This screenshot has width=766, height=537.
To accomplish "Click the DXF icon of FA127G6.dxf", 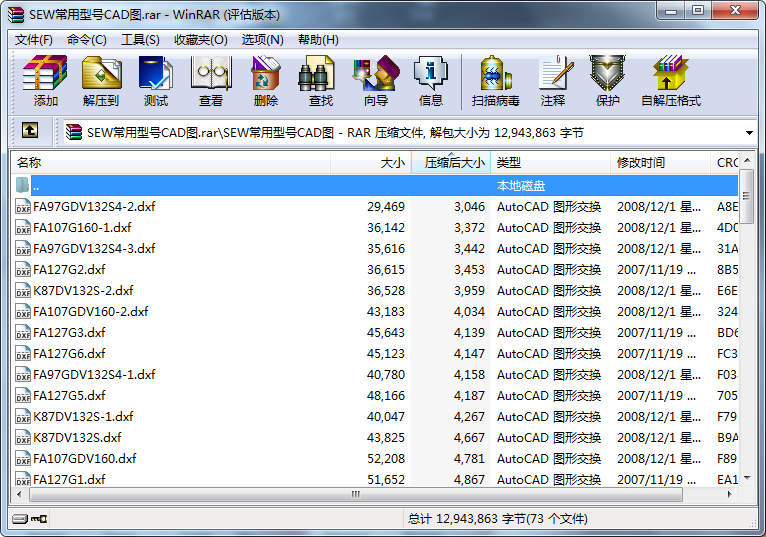I will pos(23,354).
